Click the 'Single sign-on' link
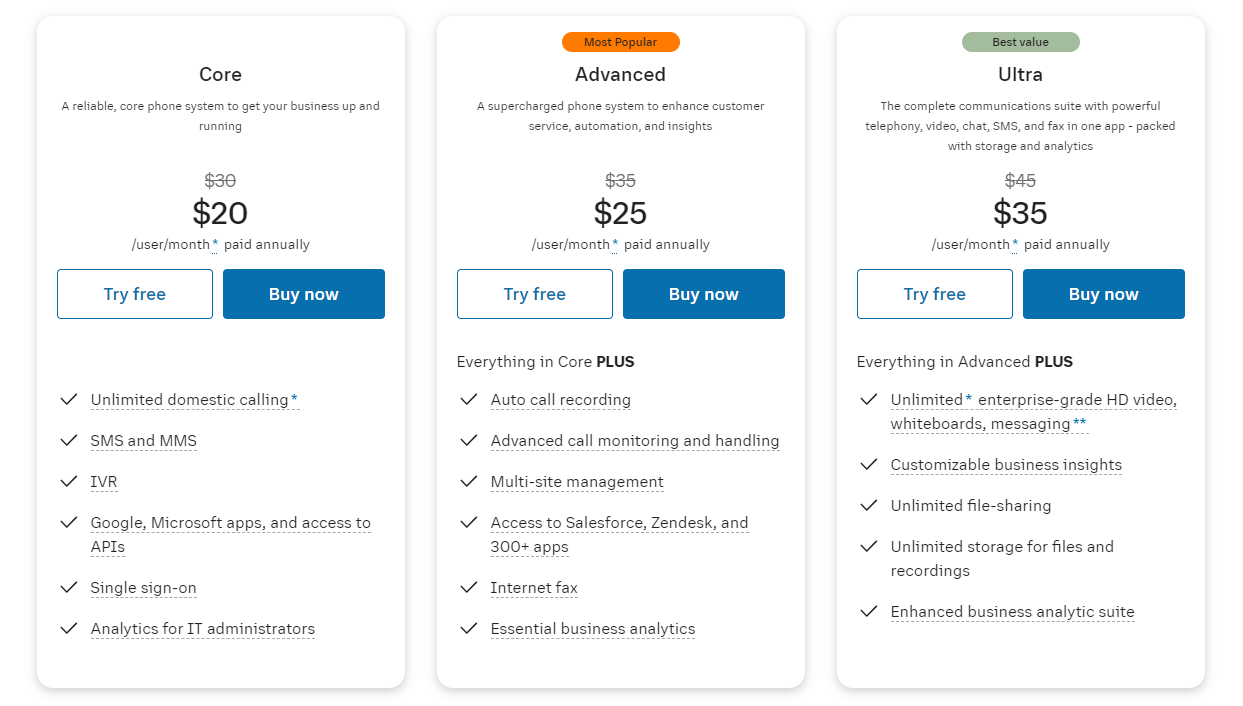The image size is (1243, 706). coord(143,588)
